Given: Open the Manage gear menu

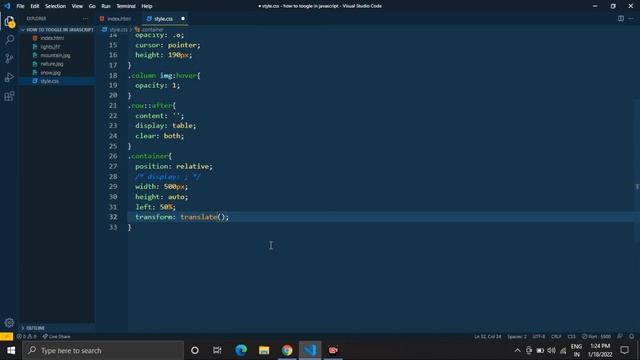Looking at the screenshot, I should tap(9, 322).
